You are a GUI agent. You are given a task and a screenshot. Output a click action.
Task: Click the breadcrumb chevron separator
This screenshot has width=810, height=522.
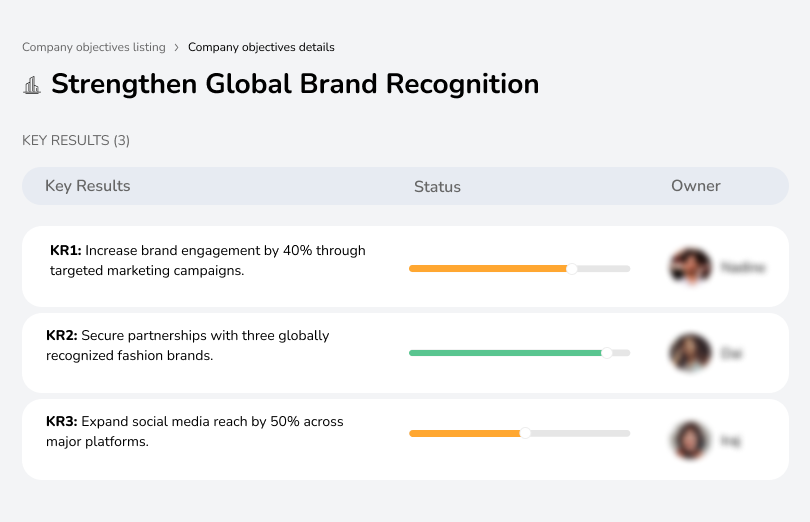point(176,47)
